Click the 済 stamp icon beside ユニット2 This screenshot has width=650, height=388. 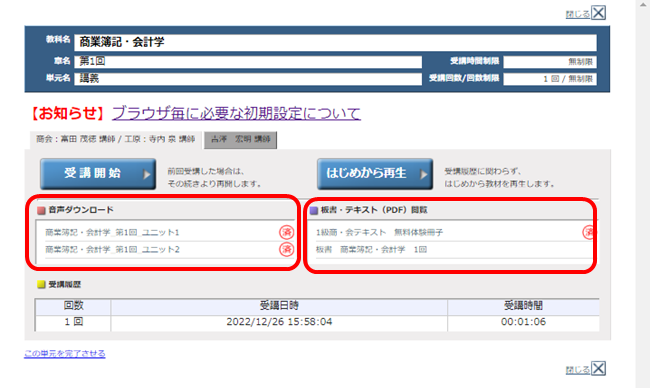coord(286,249)
